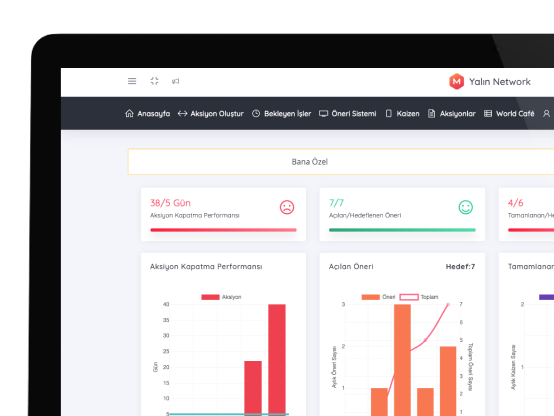Click the shorter red bar near 22

coord(253,388)
